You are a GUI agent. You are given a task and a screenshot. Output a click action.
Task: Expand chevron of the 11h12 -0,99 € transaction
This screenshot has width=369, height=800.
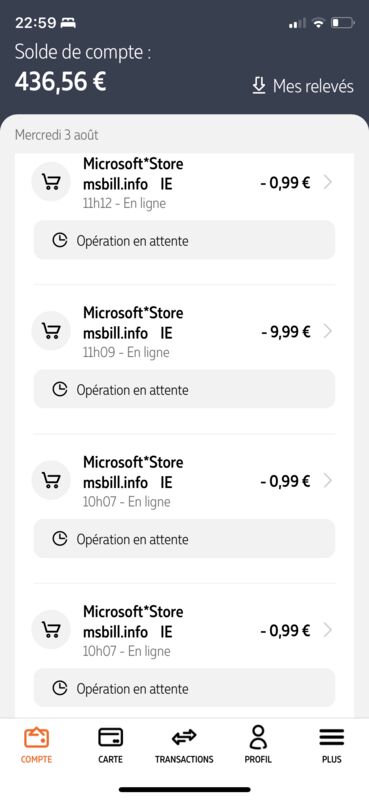click(x=328, y=182)
